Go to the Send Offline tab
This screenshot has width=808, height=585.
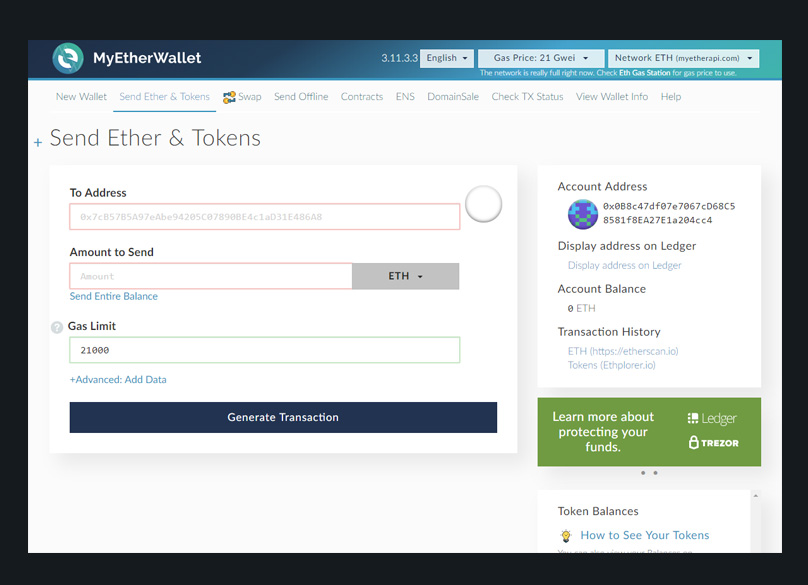(301, 97)
